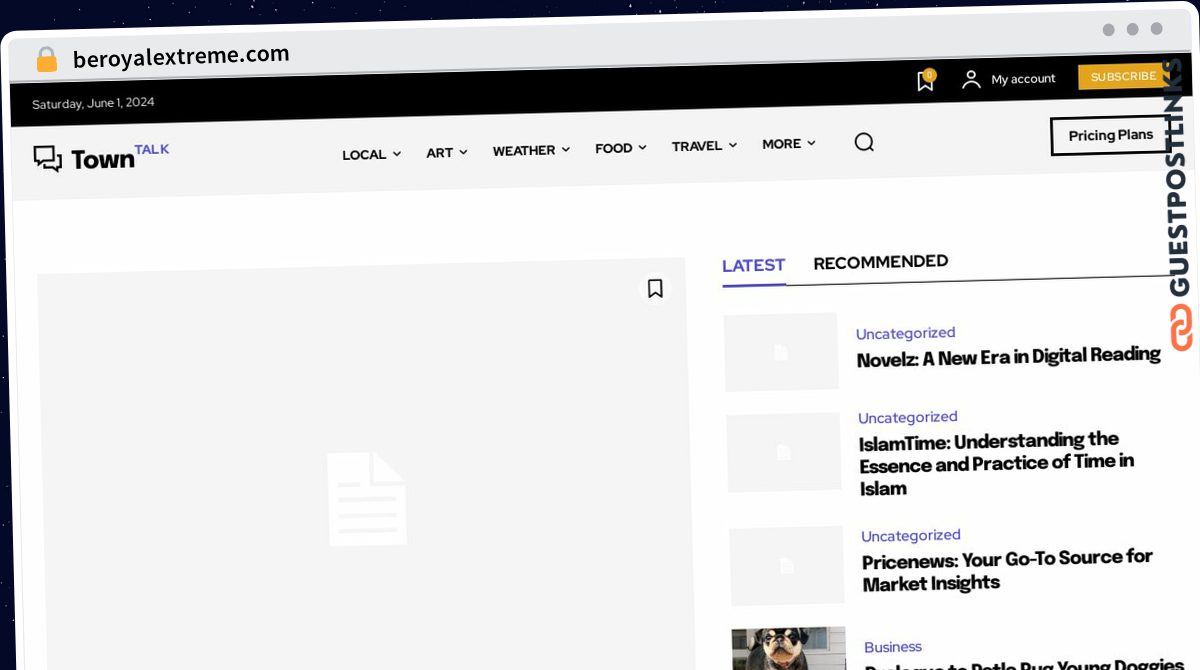The height and width of the screenshot is (670, 1200).
Task: Open the search magnifier icon
Action: coord(864,142)
